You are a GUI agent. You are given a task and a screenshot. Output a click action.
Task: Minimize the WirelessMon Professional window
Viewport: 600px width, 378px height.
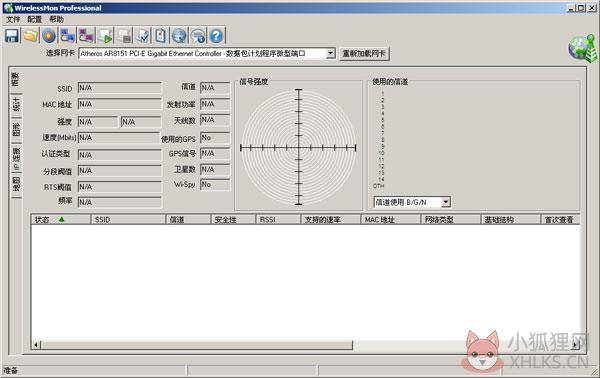point(571,8)
